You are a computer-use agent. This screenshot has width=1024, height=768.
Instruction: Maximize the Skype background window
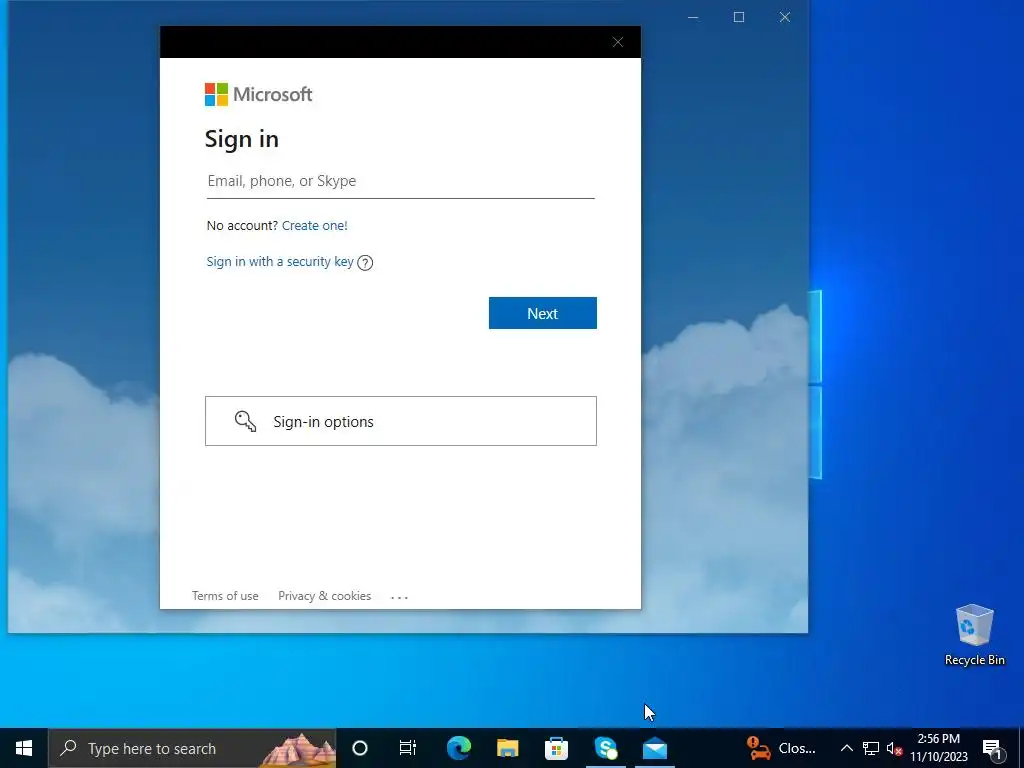739,18
